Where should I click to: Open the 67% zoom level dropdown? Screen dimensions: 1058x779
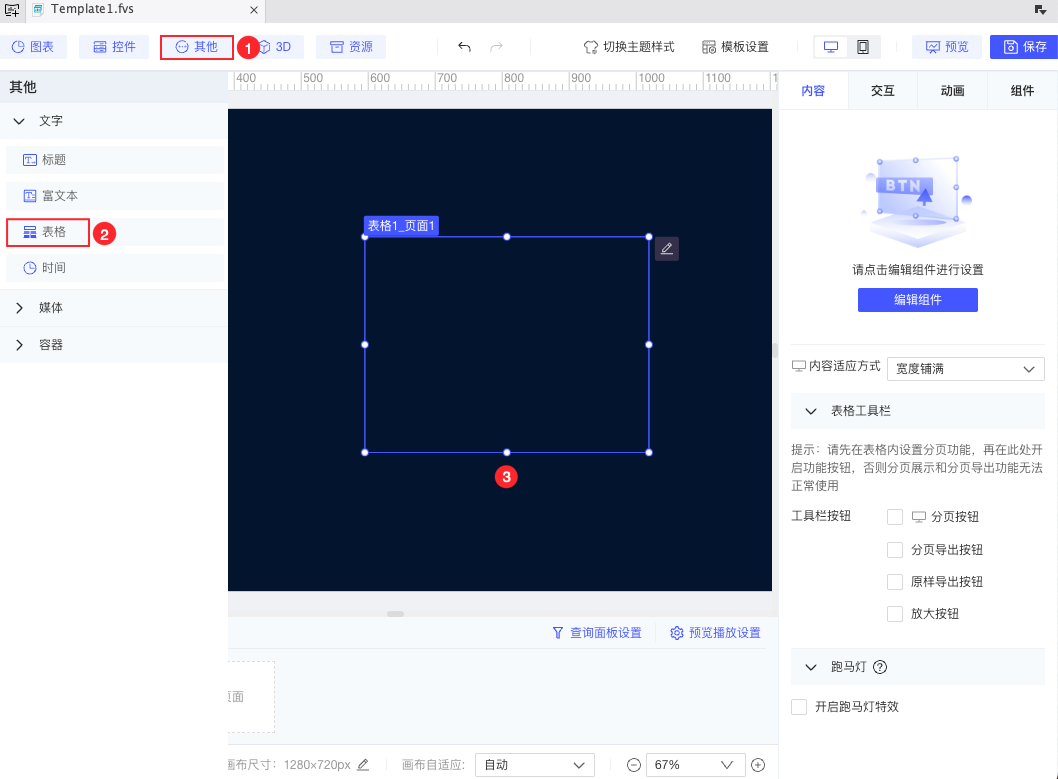(695, 765)
